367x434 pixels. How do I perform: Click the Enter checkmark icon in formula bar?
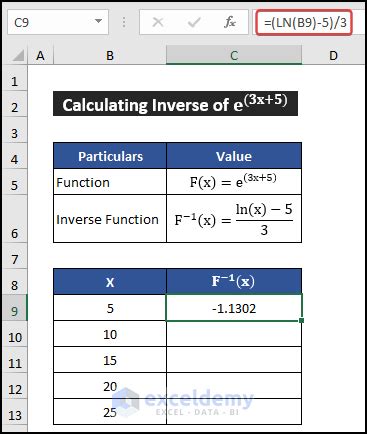click(x=194, y=22)
